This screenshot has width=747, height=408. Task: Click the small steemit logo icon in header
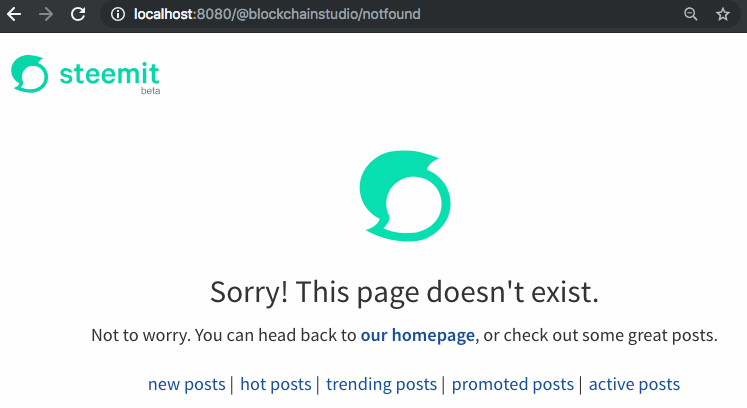30,74
